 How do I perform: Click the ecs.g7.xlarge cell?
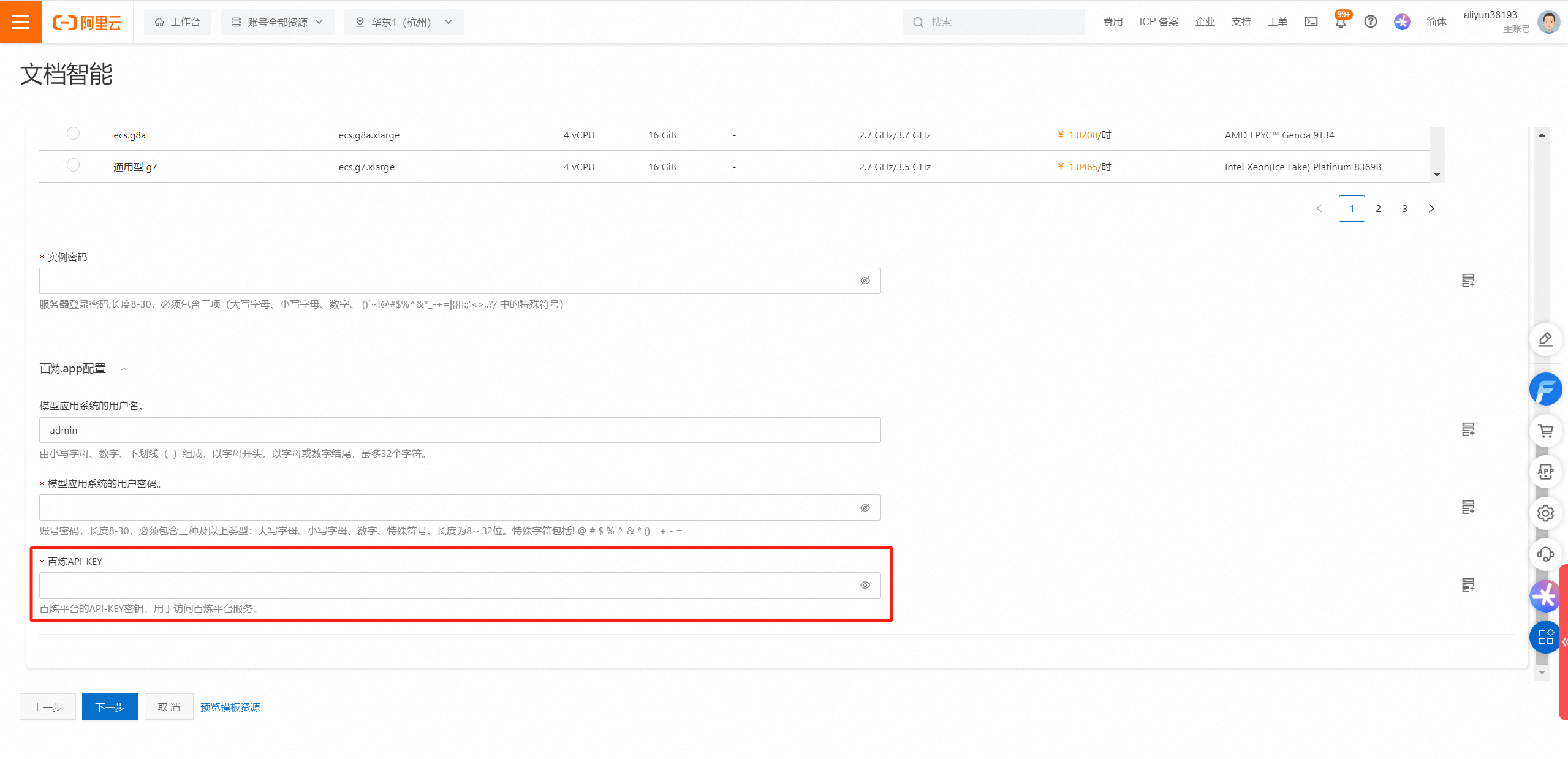pyautogui.click(x=366, y=167)
